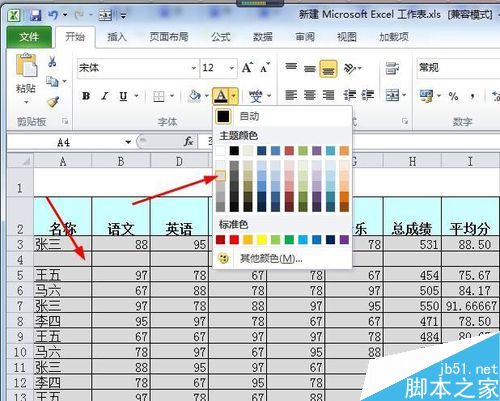The width and height of the screenshot is (500, 401).
Task: Apply Comma Style format
Action: coord(472,97)
